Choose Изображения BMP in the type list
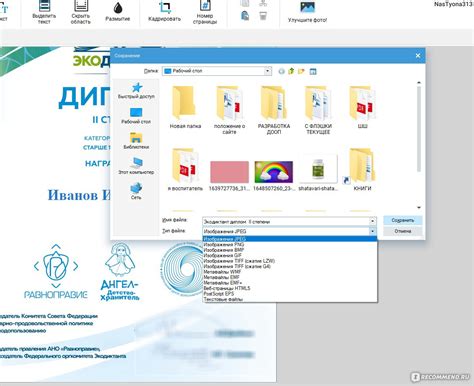 coord(290,250)
